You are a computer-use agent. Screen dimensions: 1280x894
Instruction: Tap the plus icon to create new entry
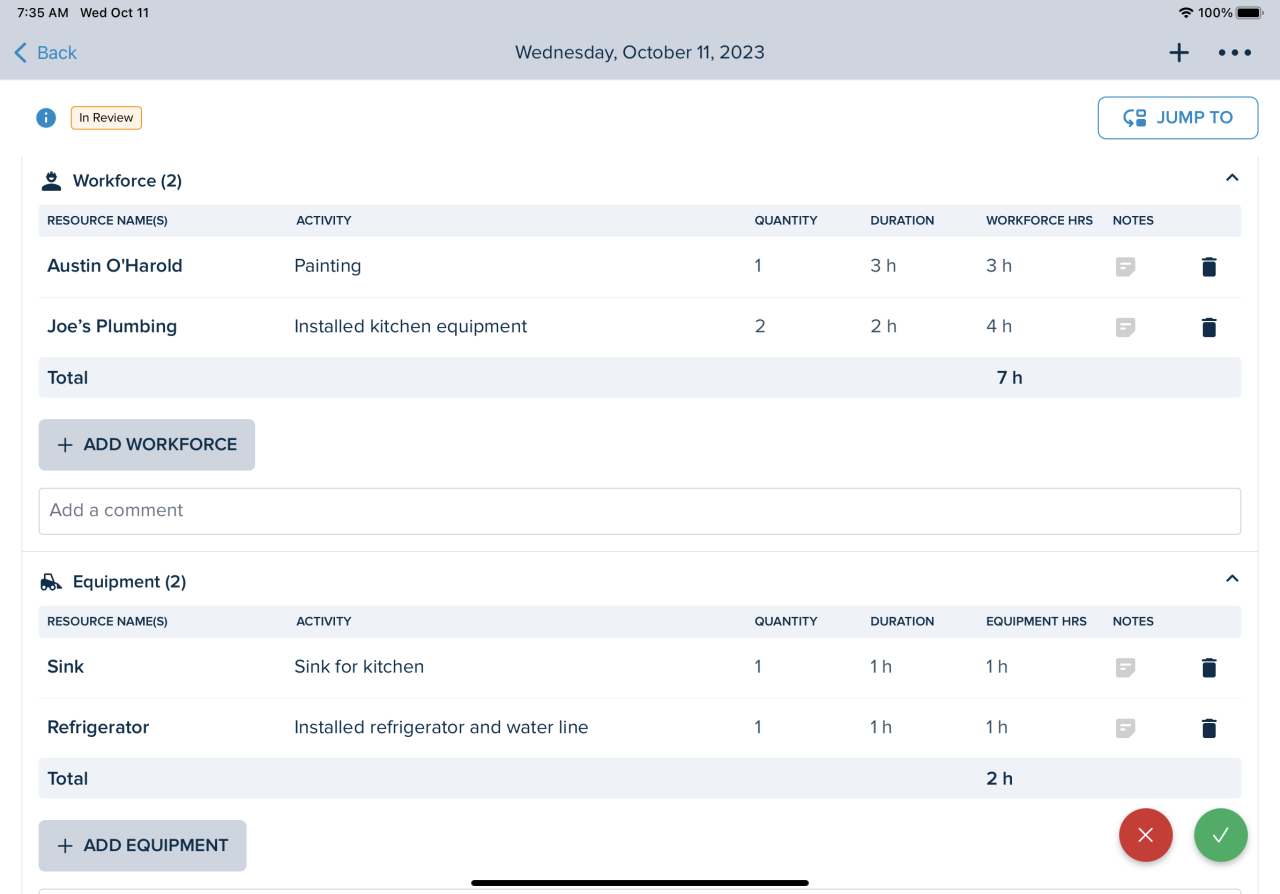pyautogui.click(x=1179, y=52)
